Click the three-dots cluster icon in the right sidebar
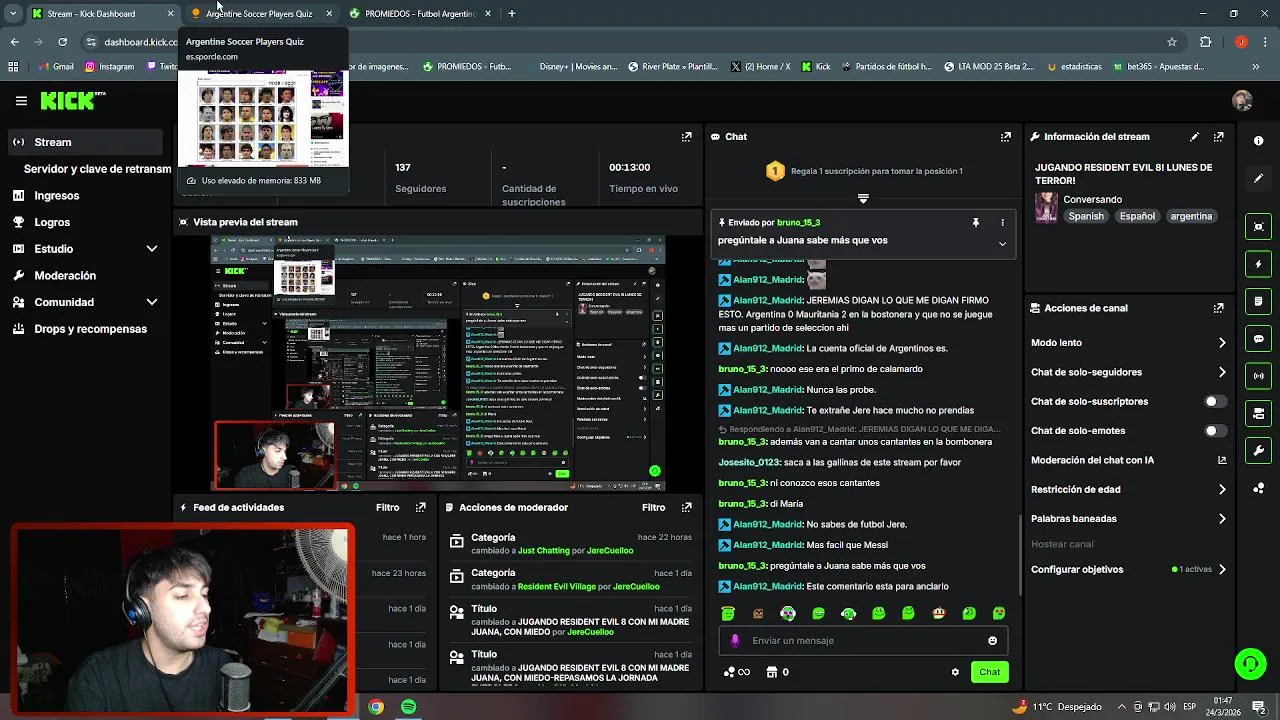 pos(1258,488)
